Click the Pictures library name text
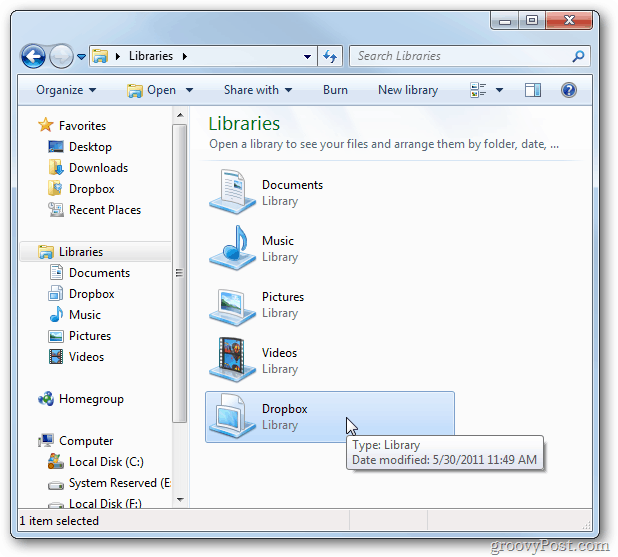The image size is (618, 557). 283,297
